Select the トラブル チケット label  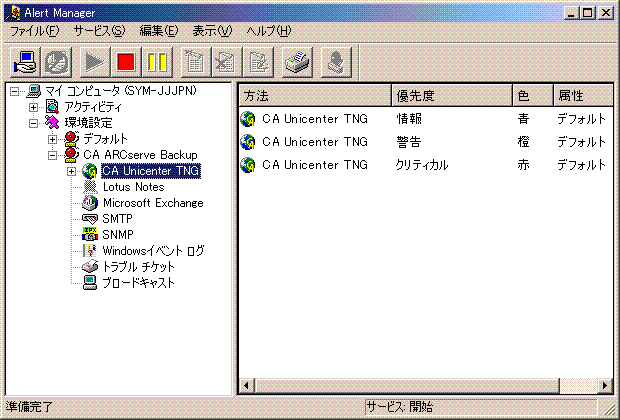point(138,267)
